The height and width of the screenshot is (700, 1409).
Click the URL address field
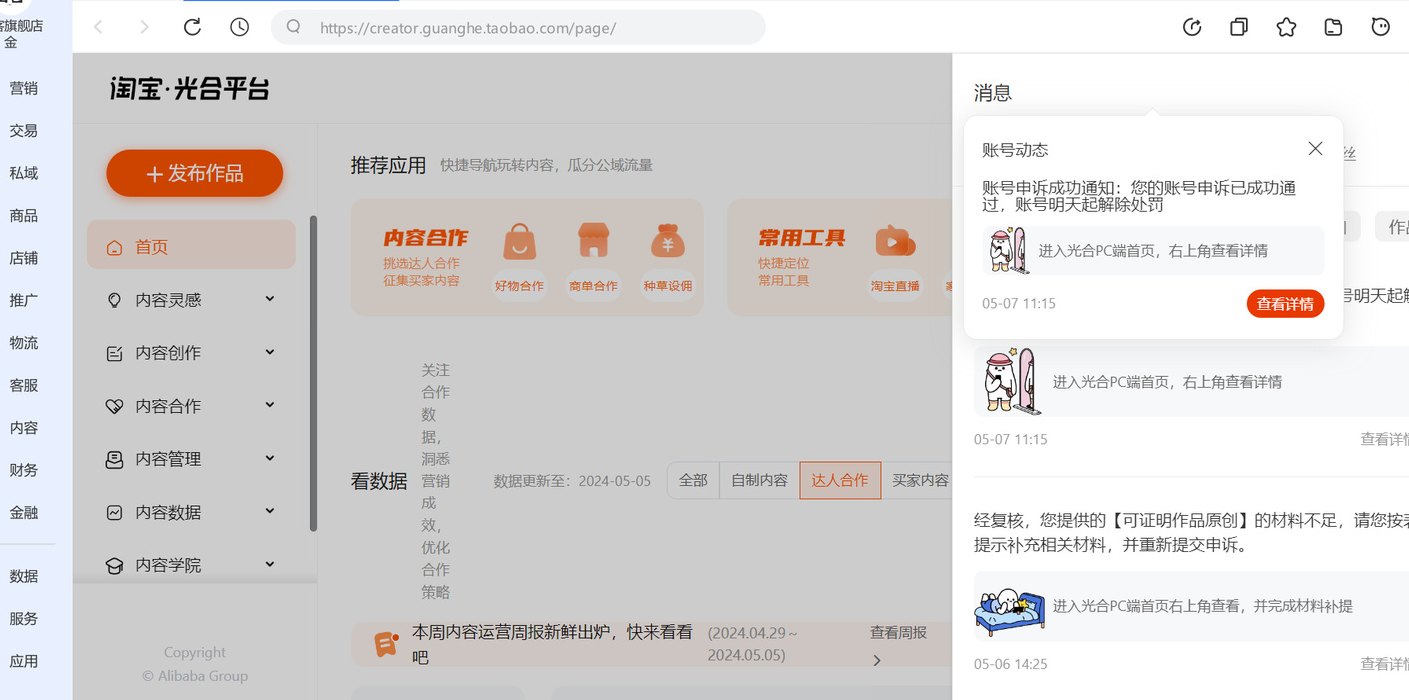coord(518,28)
